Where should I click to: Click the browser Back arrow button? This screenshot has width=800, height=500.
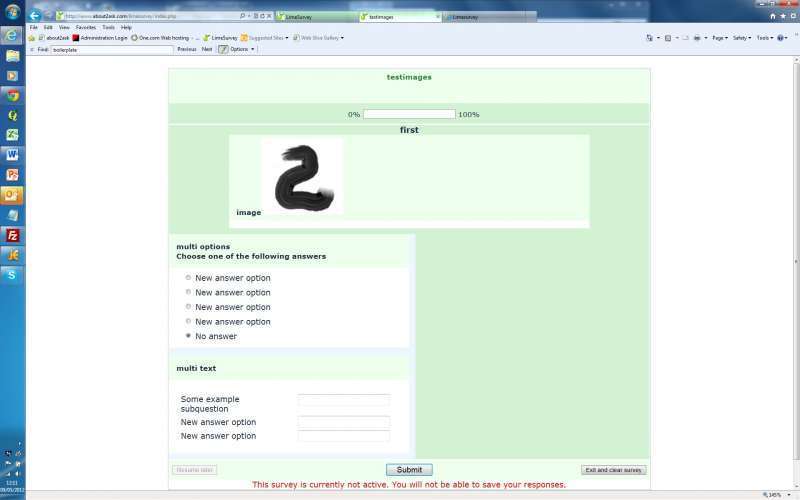pos(35,16)
